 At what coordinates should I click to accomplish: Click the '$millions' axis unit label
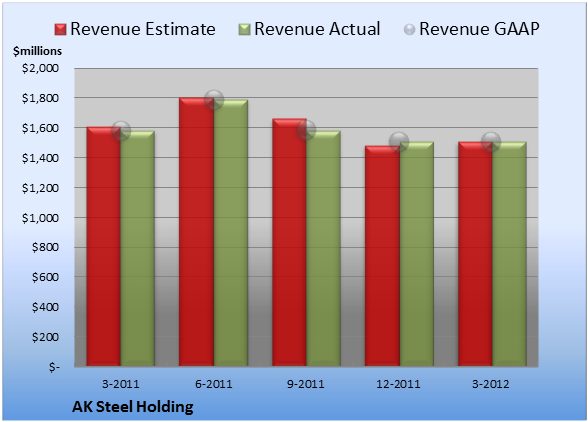(37, 51)
